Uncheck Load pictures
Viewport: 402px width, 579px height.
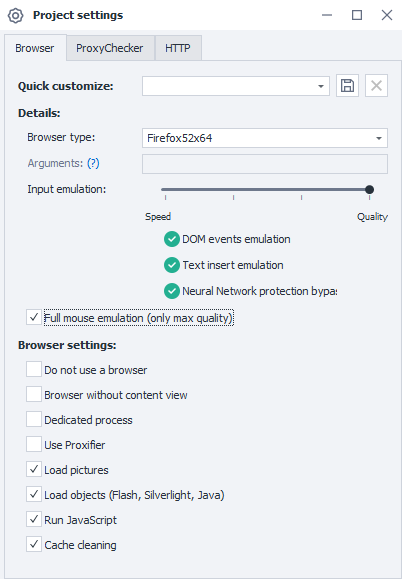pyautogui.click(x=34, y=469)
